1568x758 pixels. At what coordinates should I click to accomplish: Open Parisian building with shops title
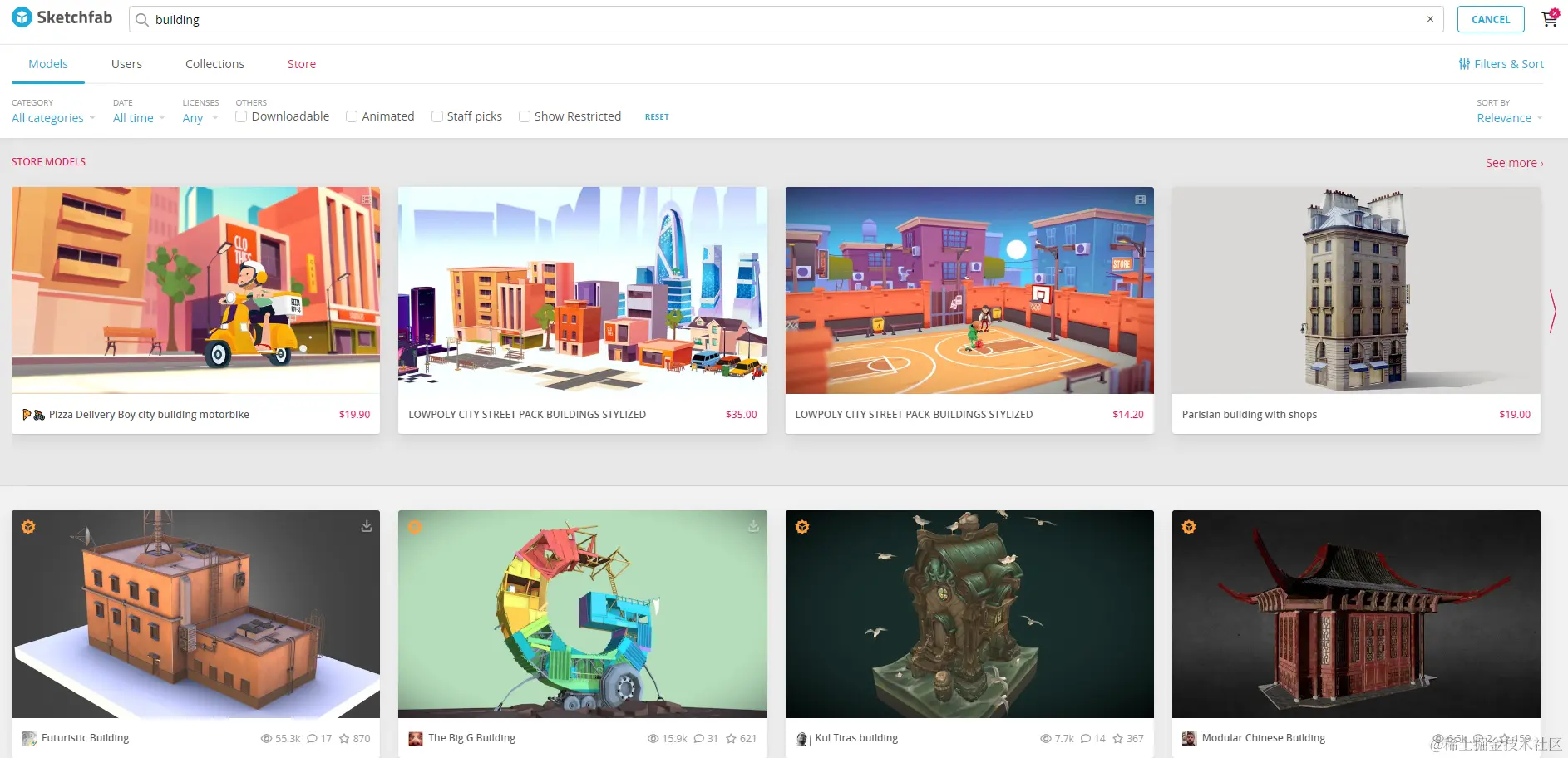point(1250,415)
